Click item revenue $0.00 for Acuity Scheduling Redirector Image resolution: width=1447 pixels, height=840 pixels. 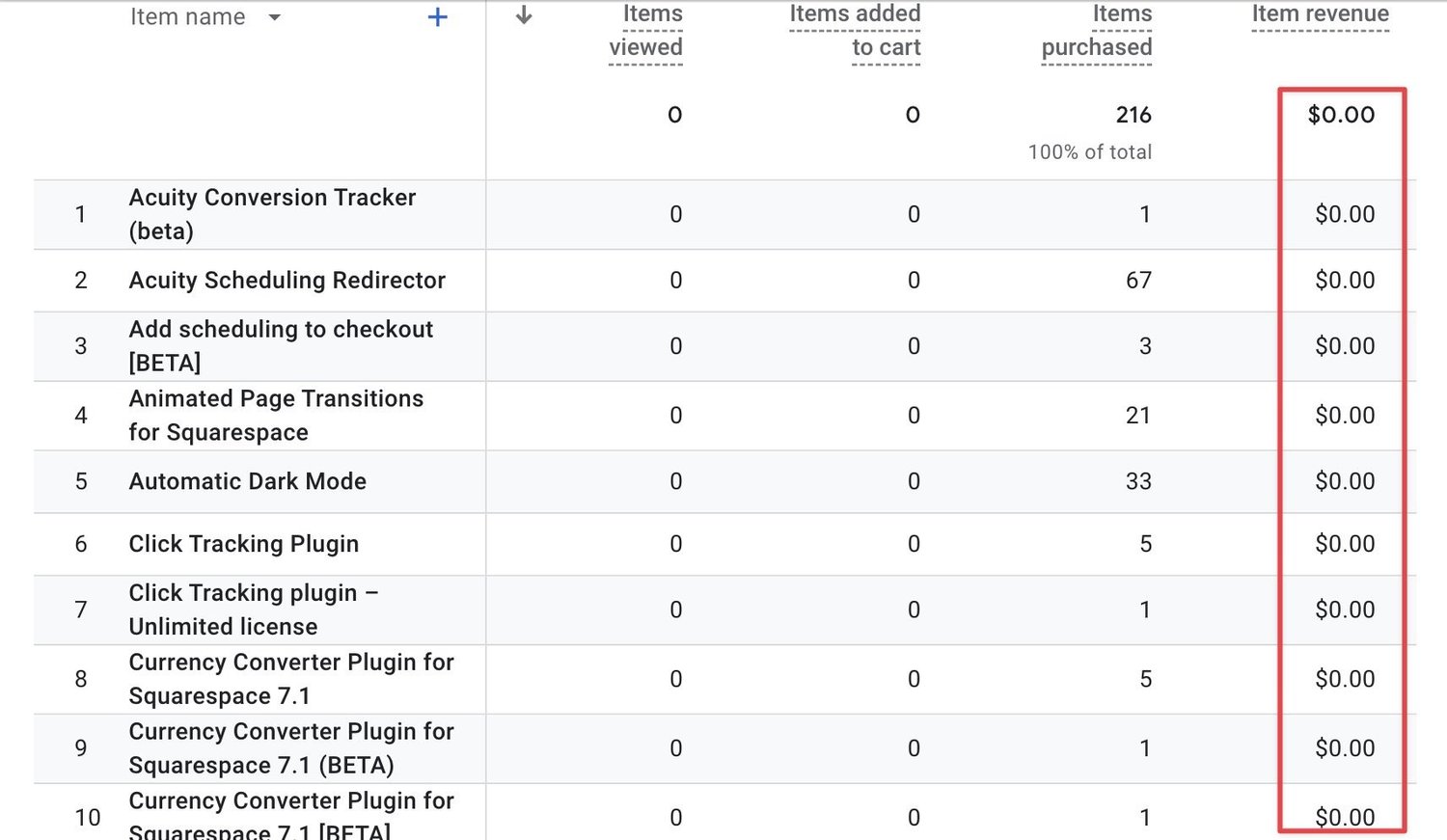coord(1345,281)
